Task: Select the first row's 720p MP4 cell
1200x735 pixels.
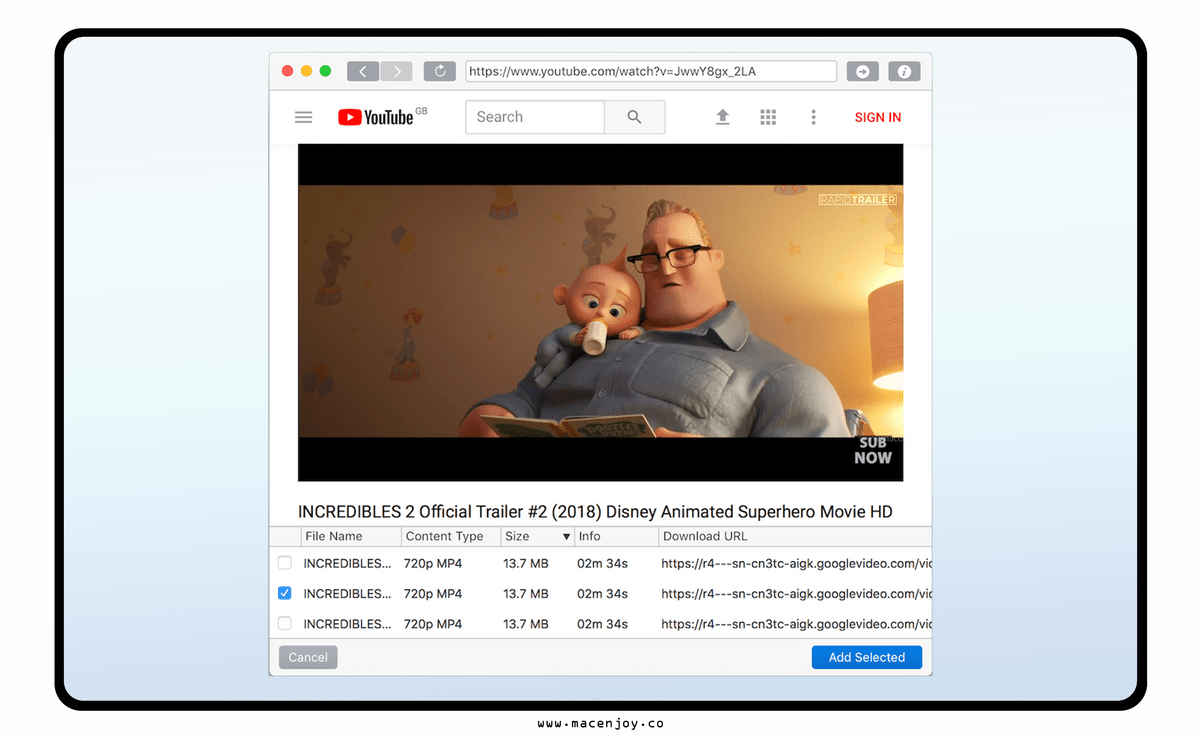Action: [x=433, y=563]
